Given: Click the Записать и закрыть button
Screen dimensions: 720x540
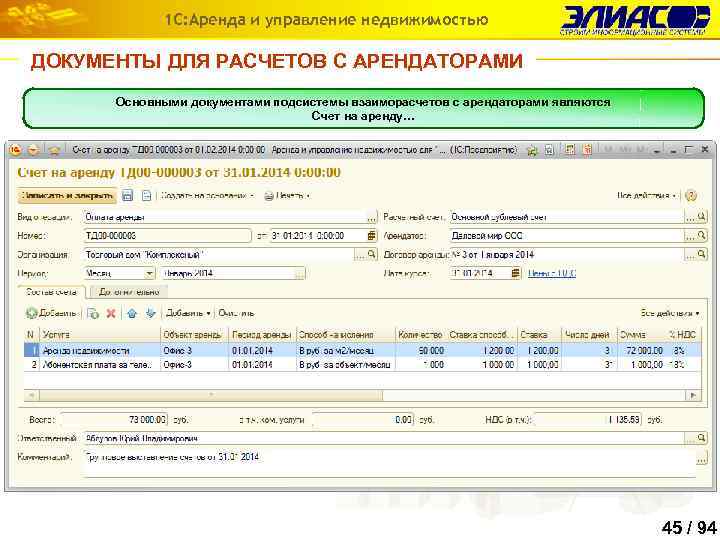Looking at the screenshot, I should point(67,196).
